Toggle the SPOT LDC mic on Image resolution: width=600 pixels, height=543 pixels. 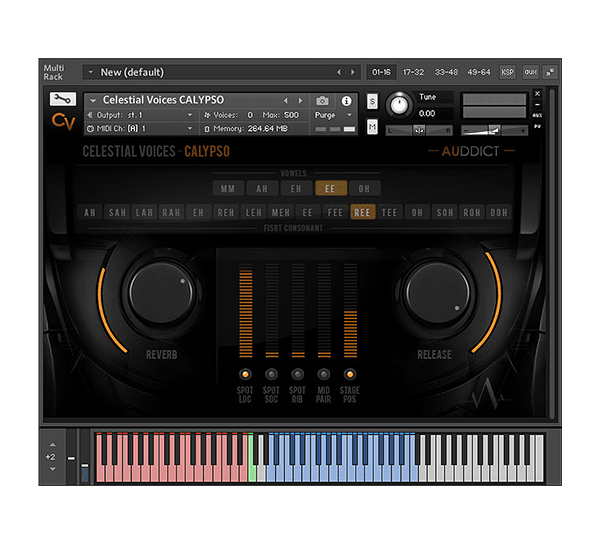(x=245, y=374)
